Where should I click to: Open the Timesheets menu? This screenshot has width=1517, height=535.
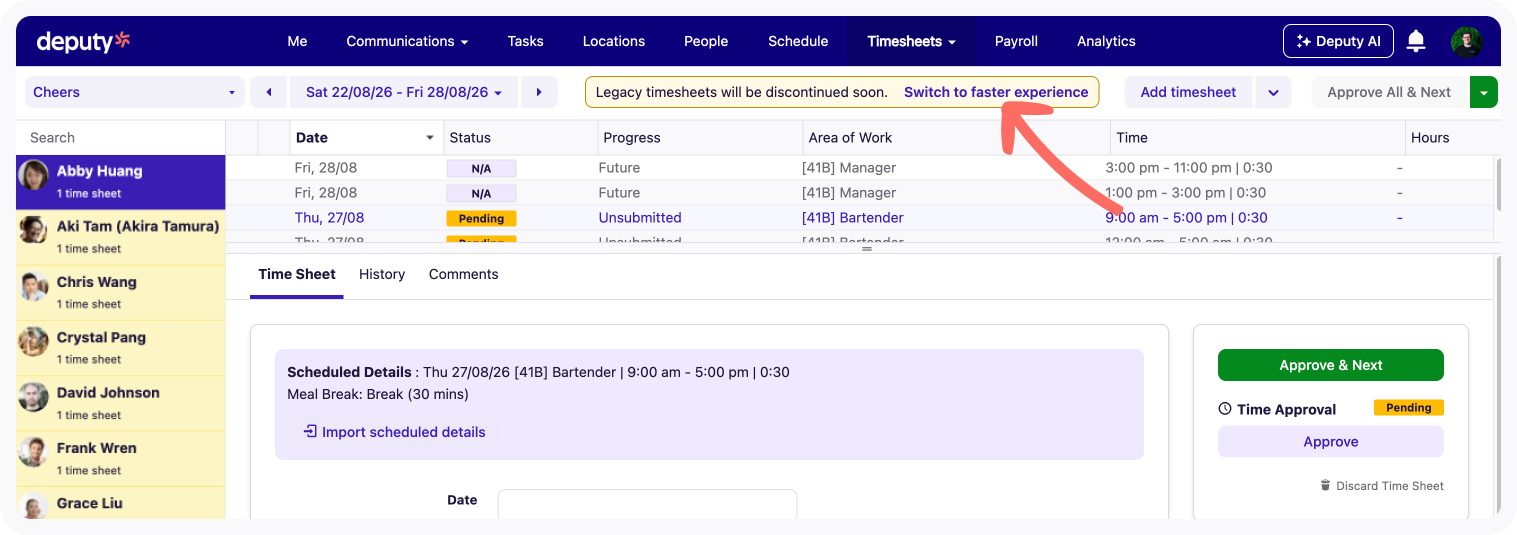(911, 41)
